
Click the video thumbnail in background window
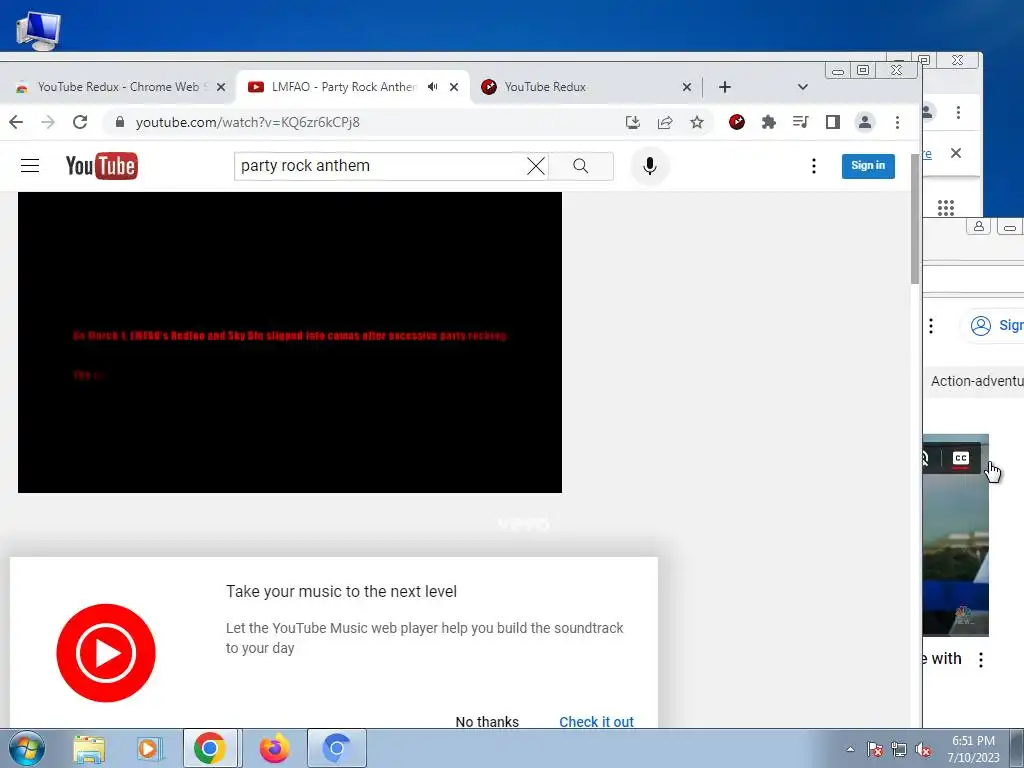pos(955,536)
